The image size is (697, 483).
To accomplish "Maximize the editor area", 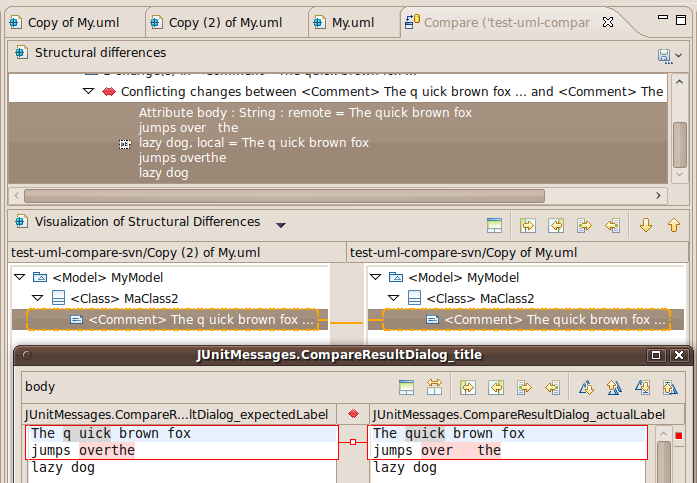I will point(681,20).
